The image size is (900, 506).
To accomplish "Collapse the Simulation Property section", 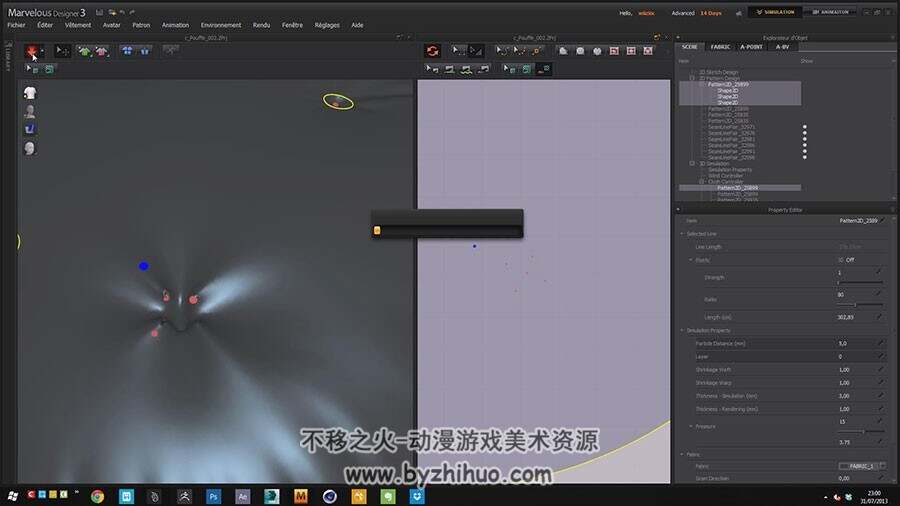I will click(682, 330).
